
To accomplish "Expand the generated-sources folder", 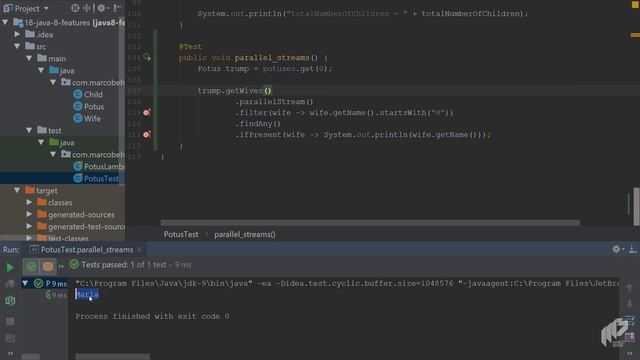I will click(x=29, y=214).
